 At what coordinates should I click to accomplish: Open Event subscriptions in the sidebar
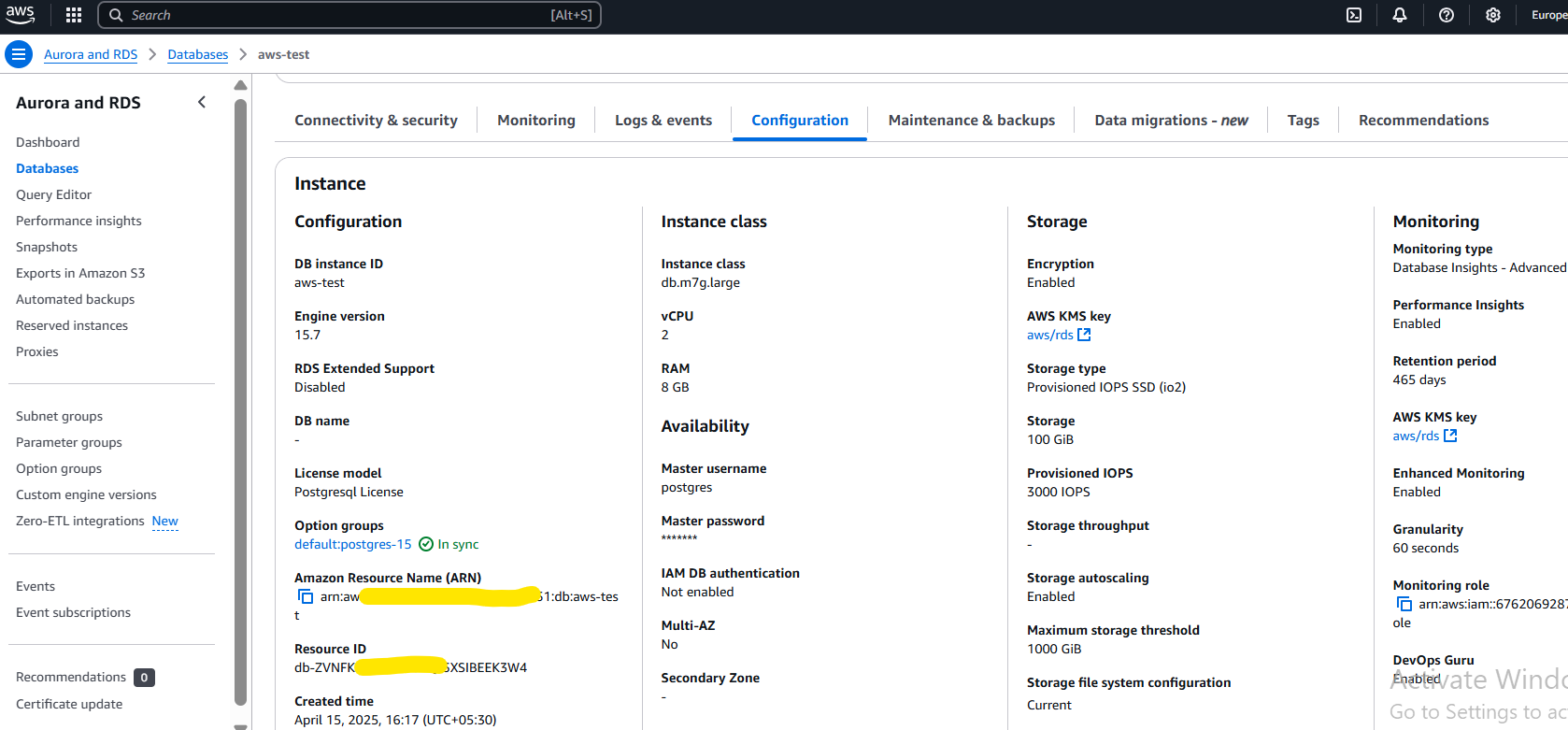point(74,612)
